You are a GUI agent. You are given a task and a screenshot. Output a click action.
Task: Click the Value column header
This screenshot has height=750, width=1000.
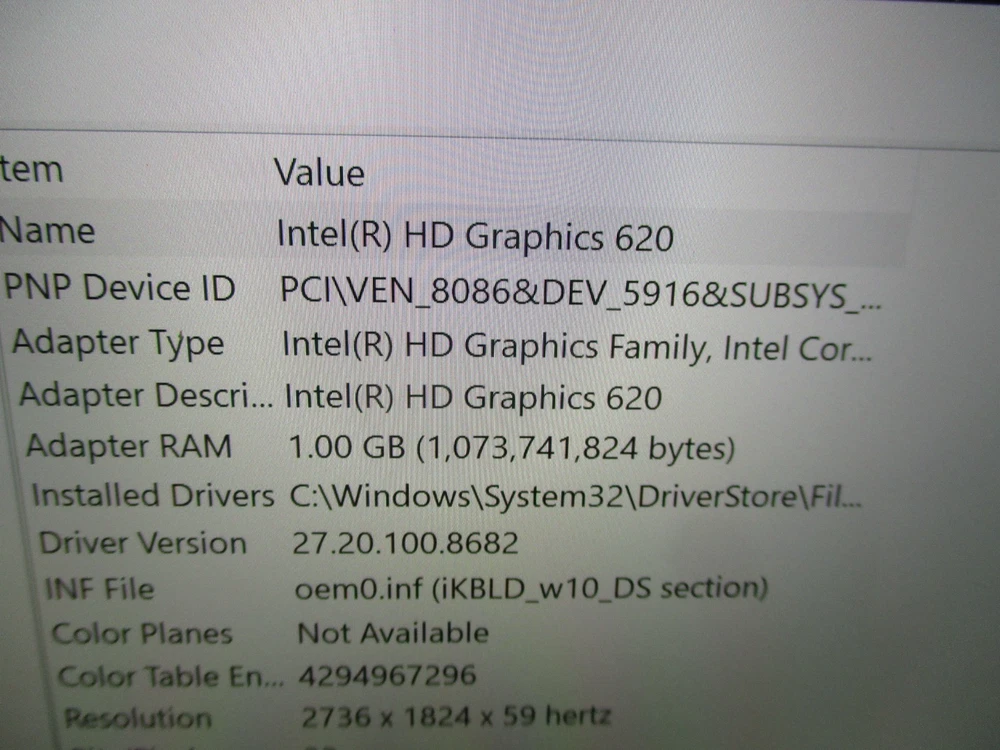[x=319, y=173]
